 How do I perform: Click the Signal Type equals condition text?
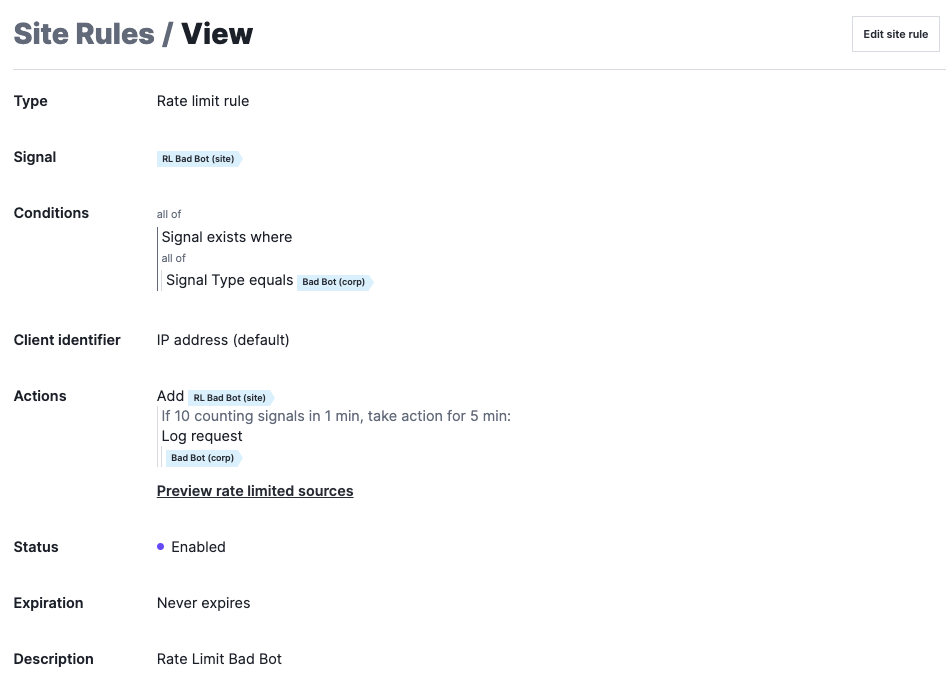pyautogui.click(x=229, y=280)
